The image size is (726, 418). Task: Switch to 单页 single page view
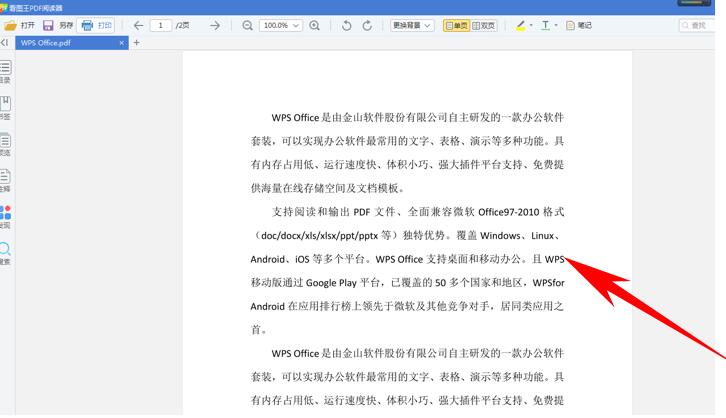pos(456,25)
